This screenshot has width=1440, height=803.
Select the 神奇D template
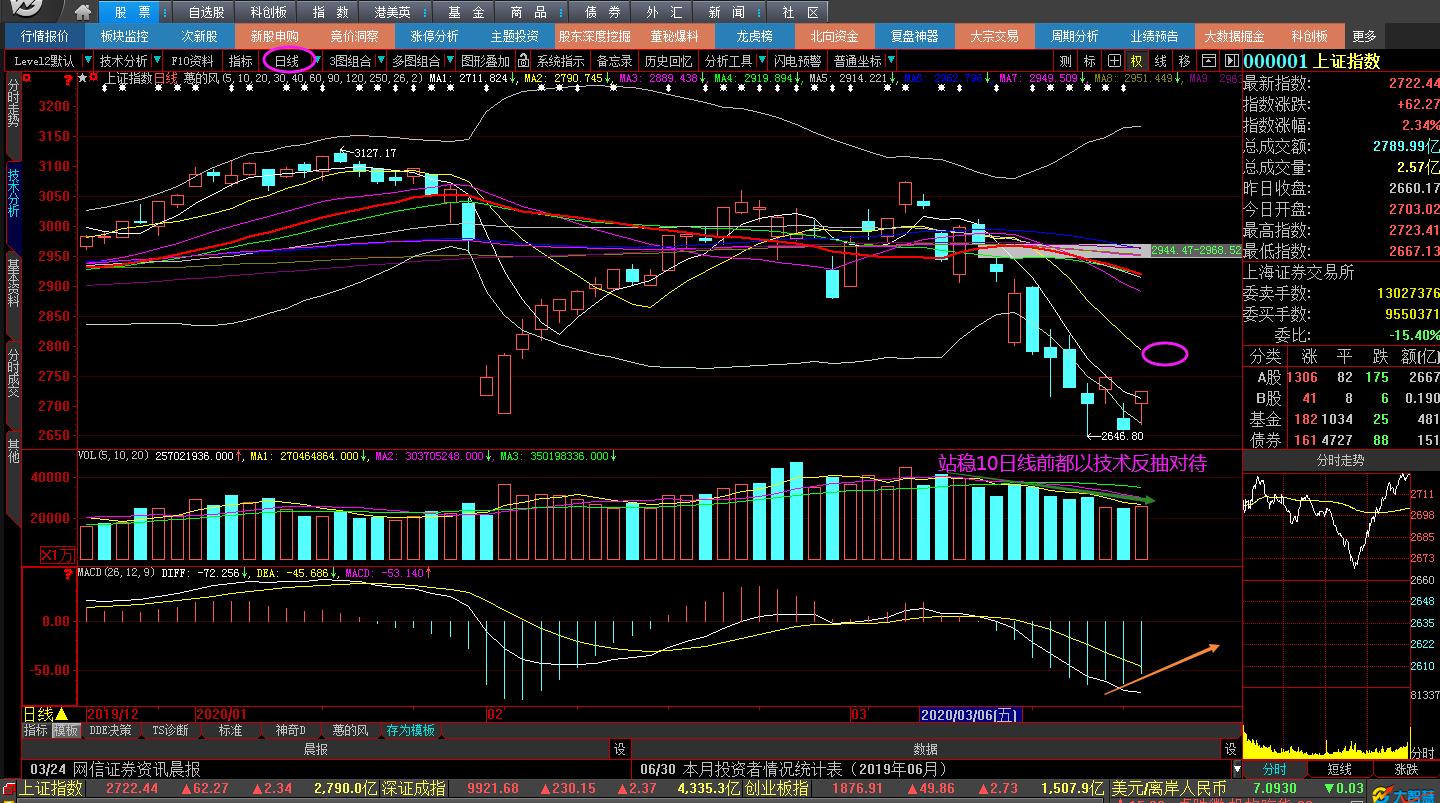[290, 731]
